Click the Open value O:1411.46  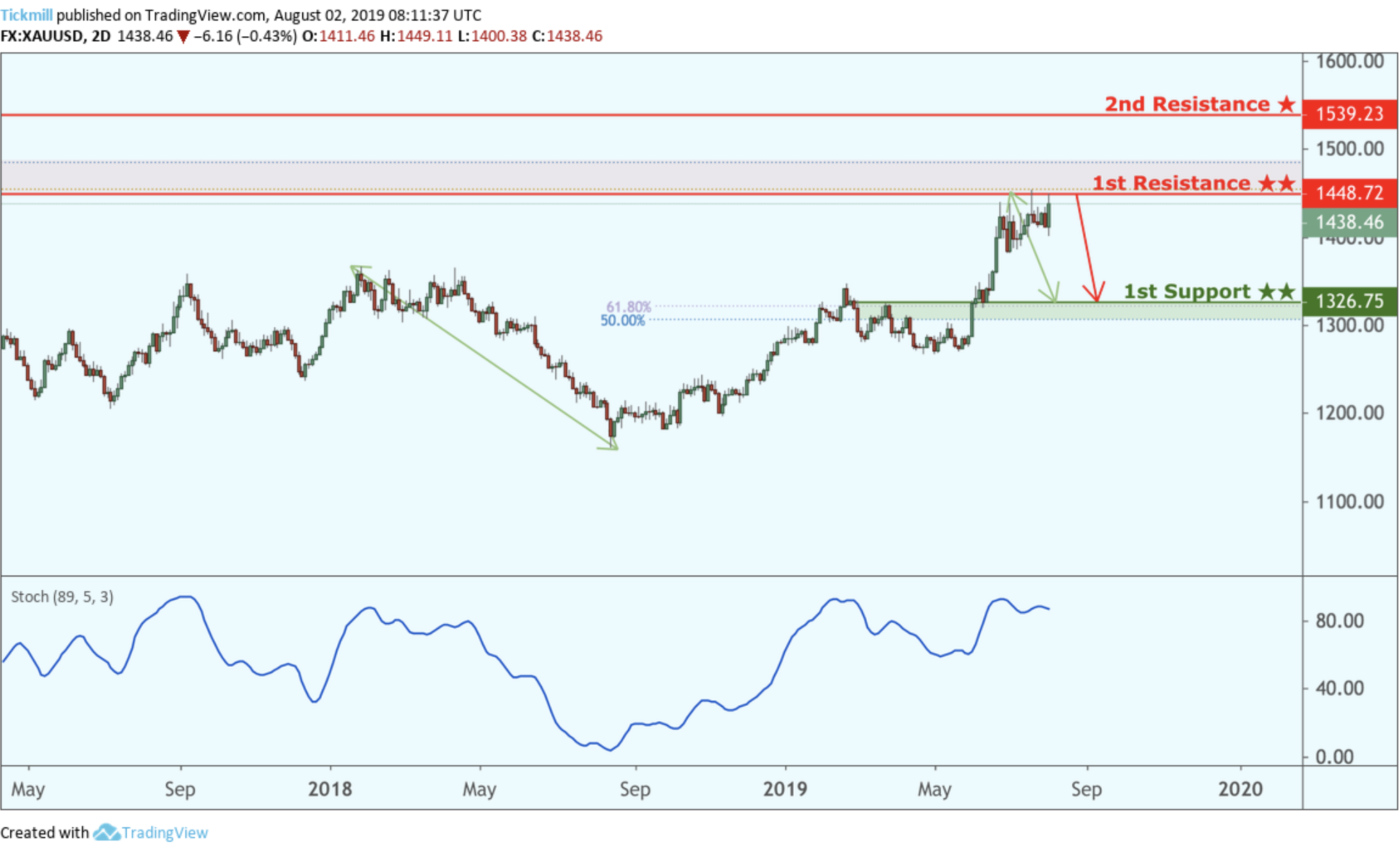coord(339,36)
